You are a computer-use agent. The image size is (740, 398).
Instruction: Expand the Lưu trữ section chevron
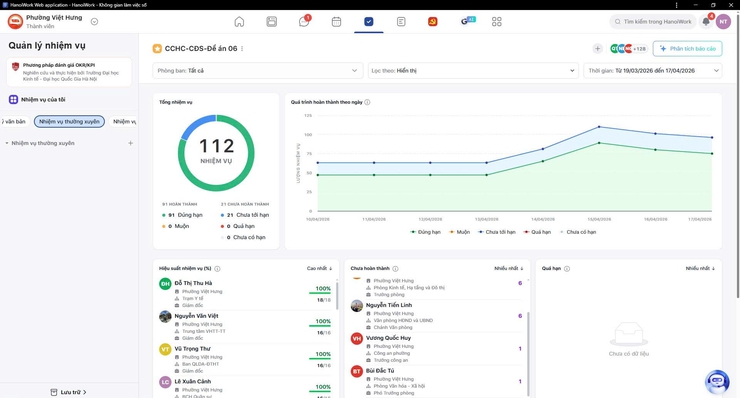click(84, 392)
